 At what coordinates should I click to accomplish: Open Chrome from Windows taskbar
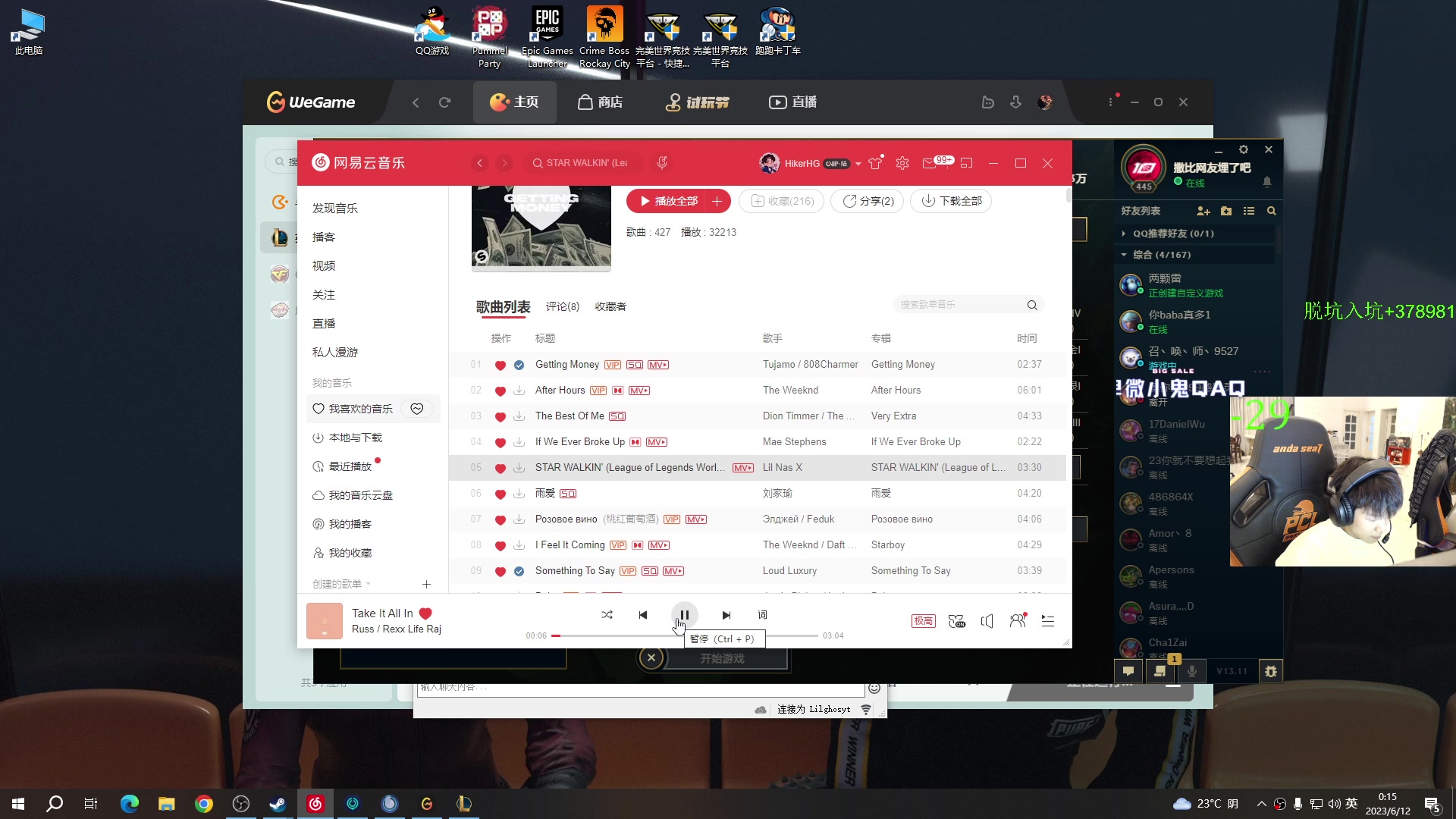pos(204,804)
